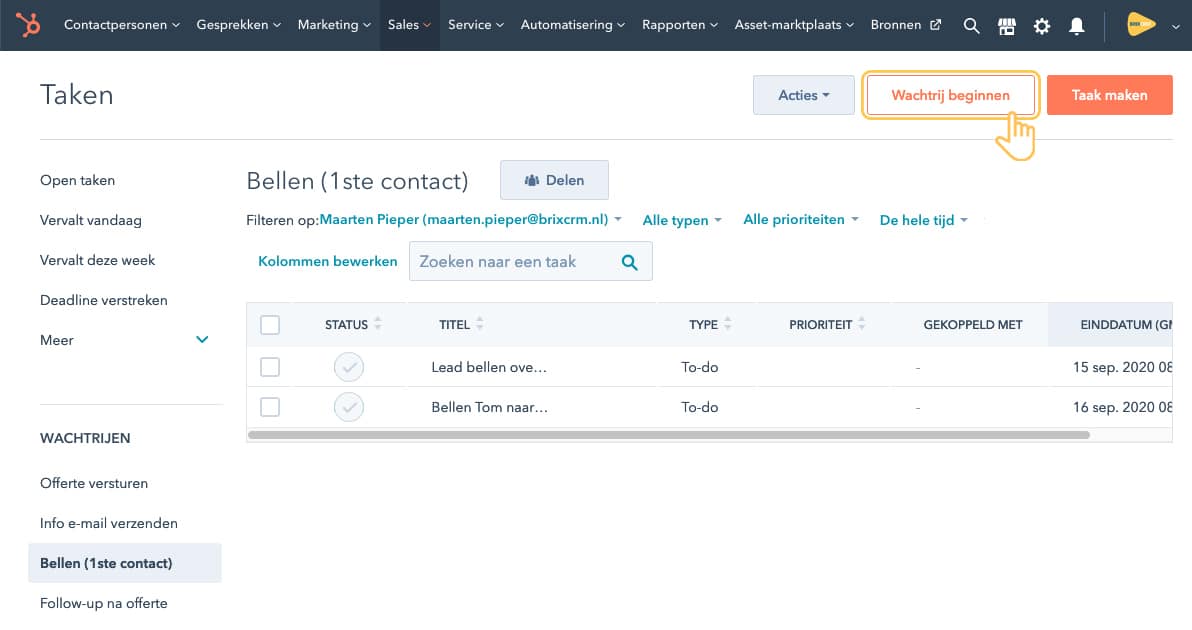Open the Acties dropdown
The height and width of the screenshot is (630, 1192).
click(804, 95)
